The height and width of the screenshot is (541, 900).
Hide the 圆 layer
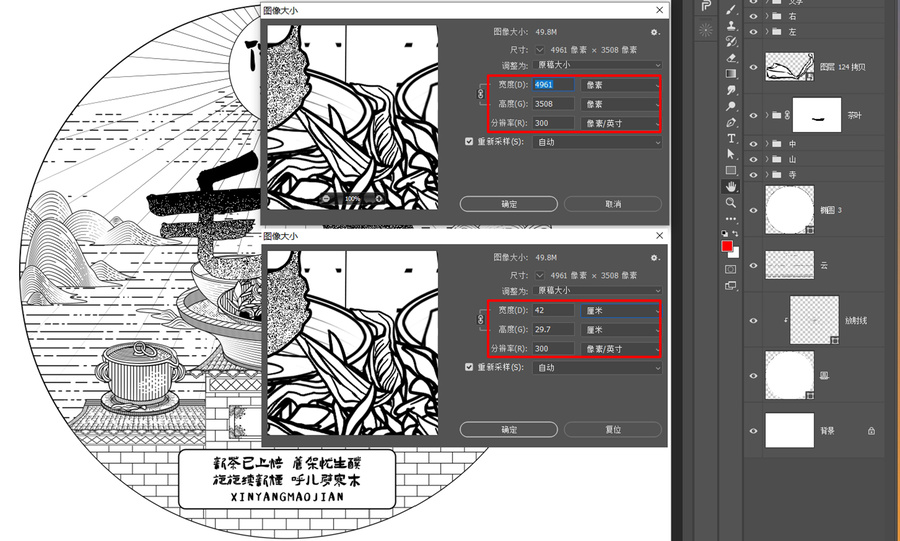tap(753, 376)
